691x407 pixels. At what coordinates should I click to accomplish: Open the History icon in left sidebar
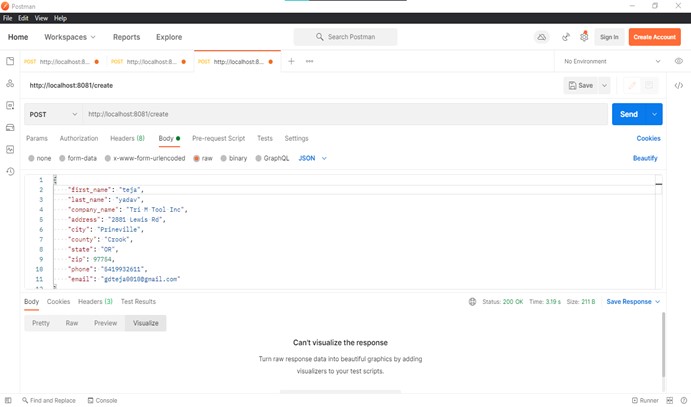(x=10, y=171)
